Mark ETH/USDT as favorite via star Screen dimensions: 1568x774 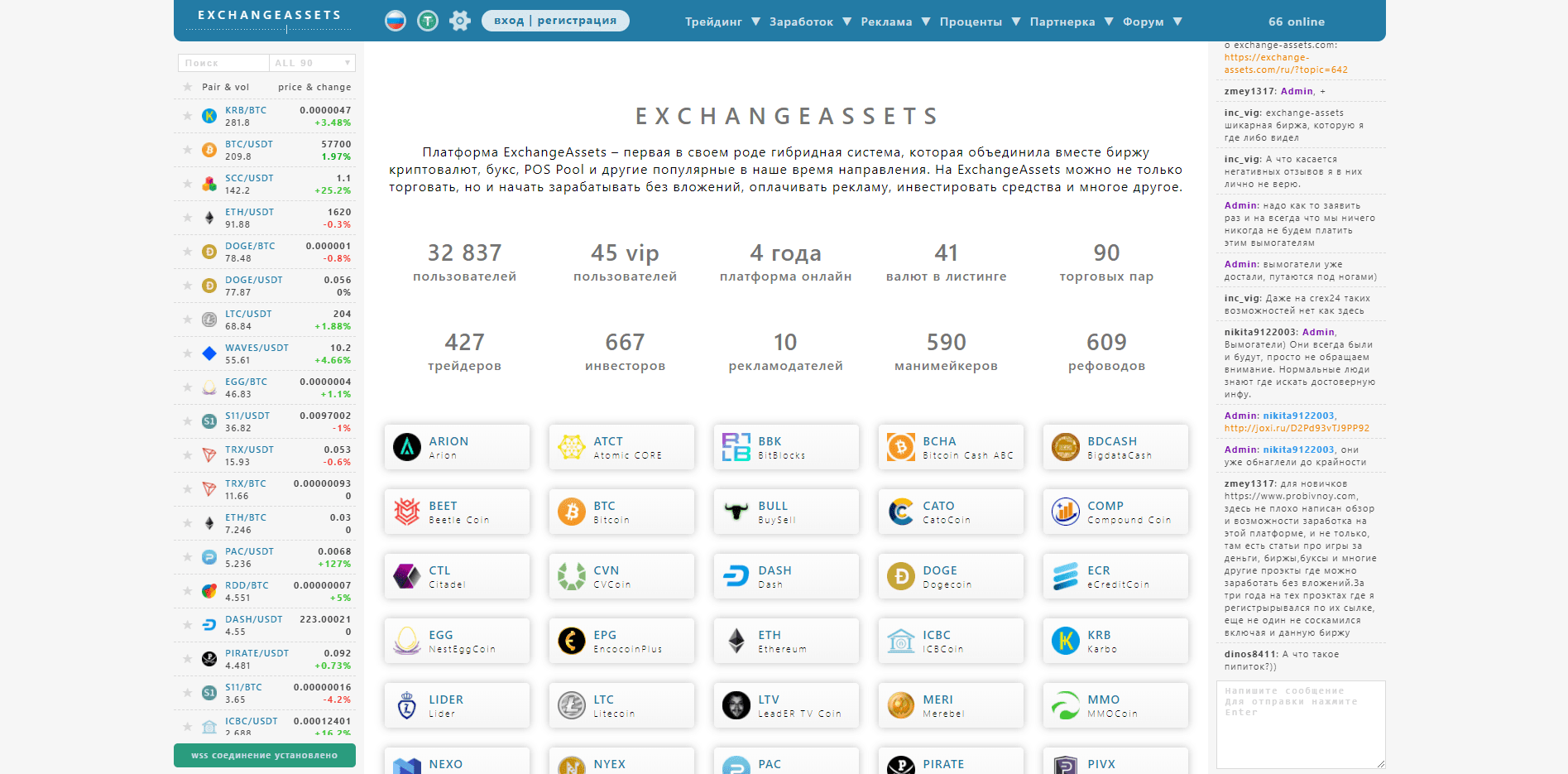tap(187, 217)
